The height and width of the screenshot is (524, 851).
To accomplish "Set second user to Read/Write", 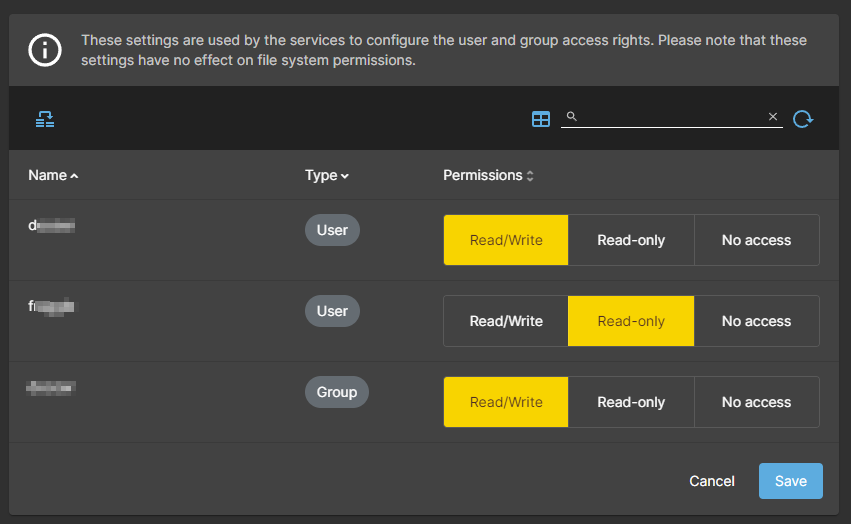I will pos(506,321).
